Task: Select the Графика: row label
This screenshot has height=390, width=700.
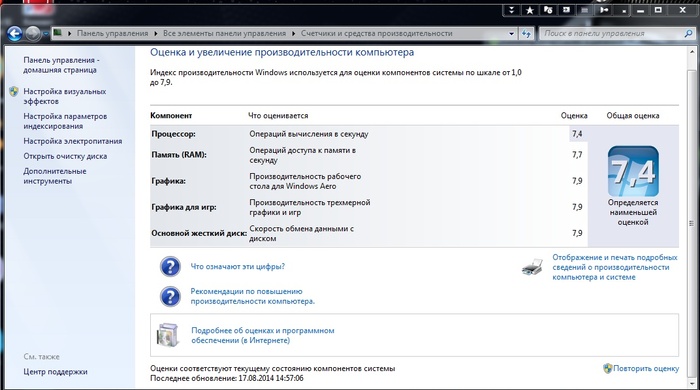Action: click(168, 181)
